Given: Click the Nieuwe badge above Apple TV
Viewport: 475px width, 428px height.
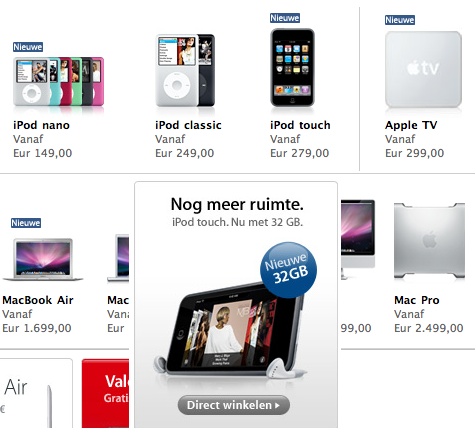Looking at the screenshot, I should (x=400, y=20).
